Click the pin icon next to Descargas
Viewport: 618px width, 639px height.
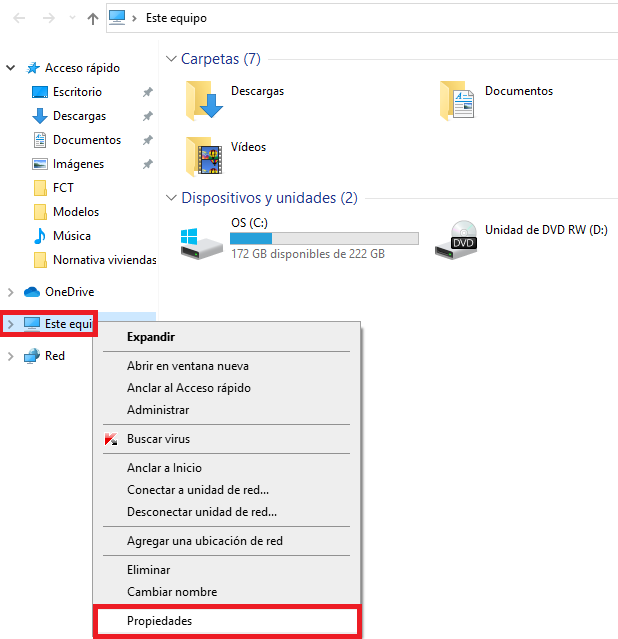pyautogui.click(x=148, y=116)
